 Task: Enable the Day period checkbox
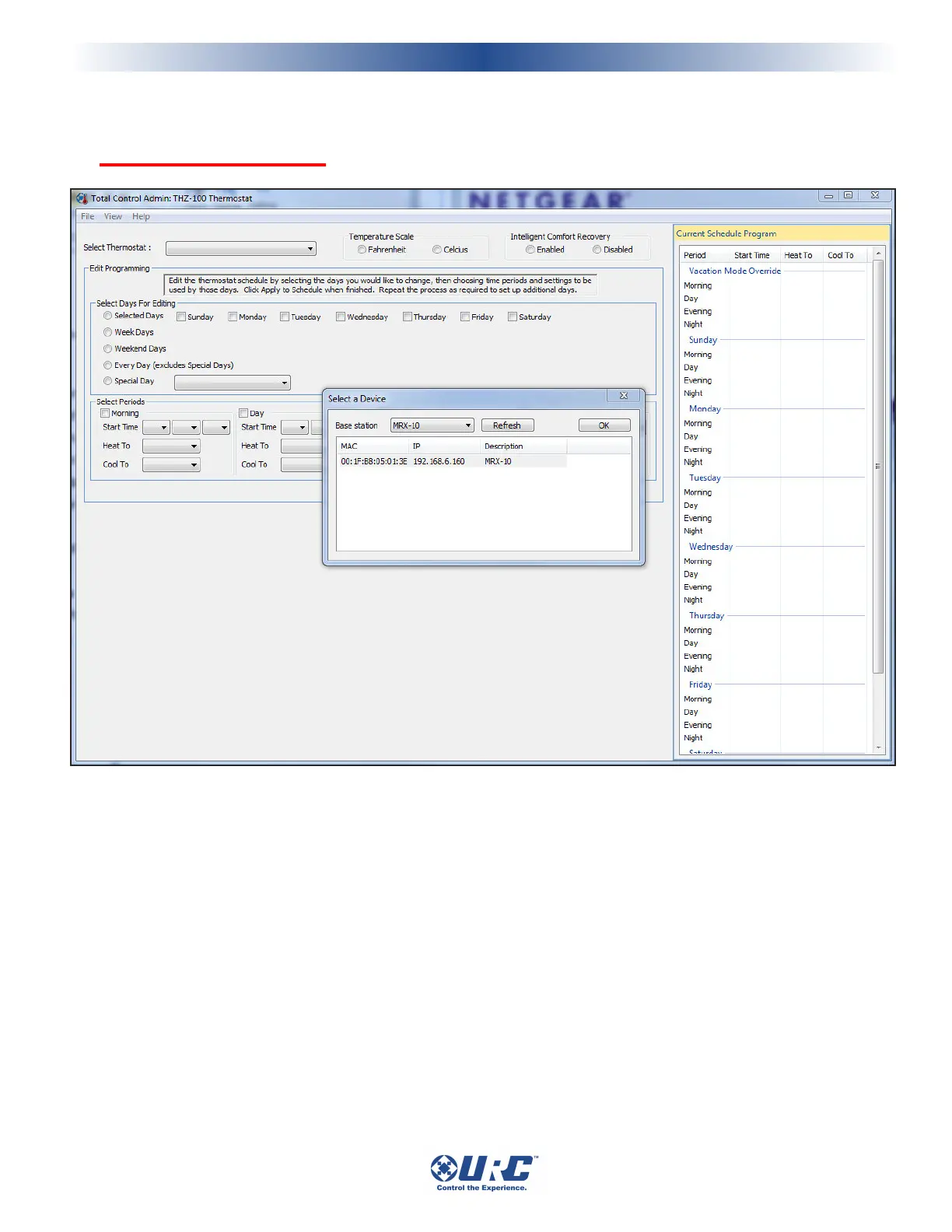tap(243, 413)
